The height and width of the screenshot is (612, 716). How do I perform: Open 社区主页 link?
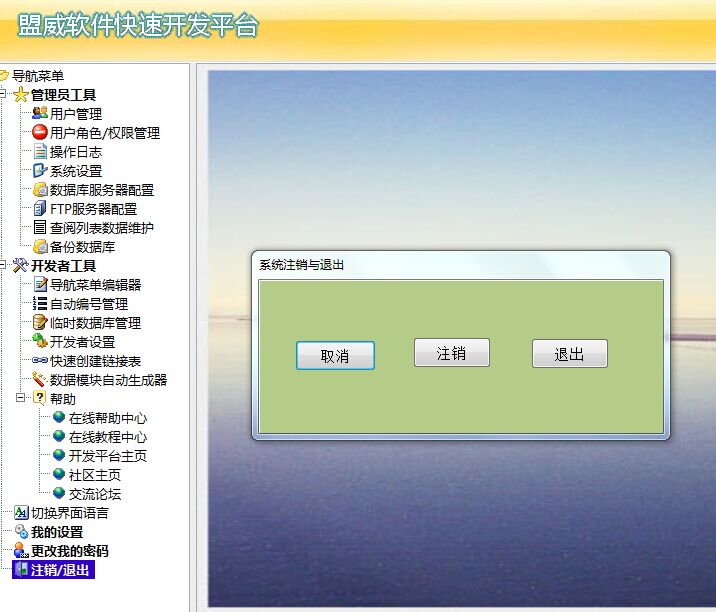click(x=95, y=475)
